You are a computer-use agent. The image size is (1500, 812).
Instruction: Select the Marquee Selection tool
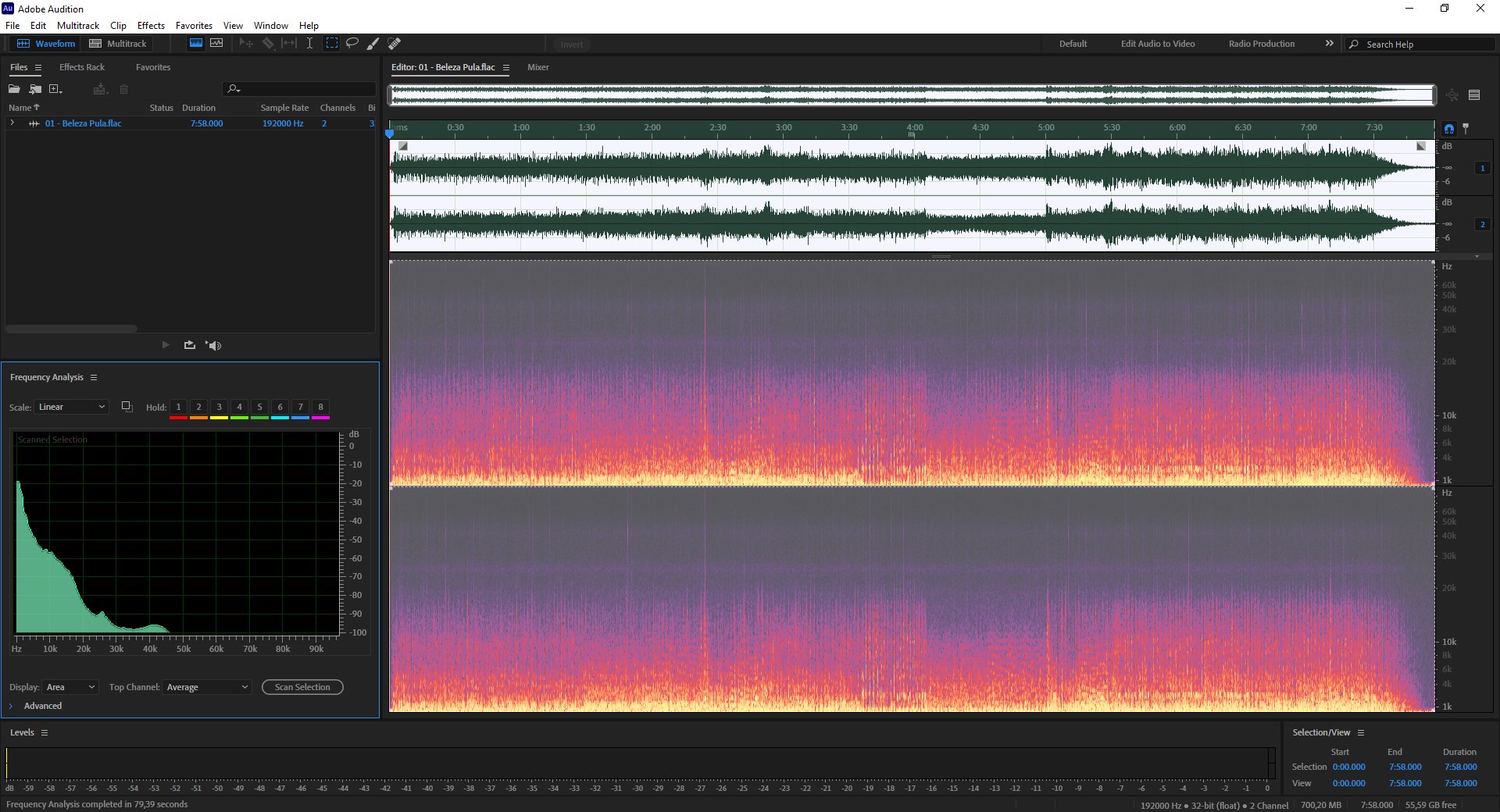332,44
